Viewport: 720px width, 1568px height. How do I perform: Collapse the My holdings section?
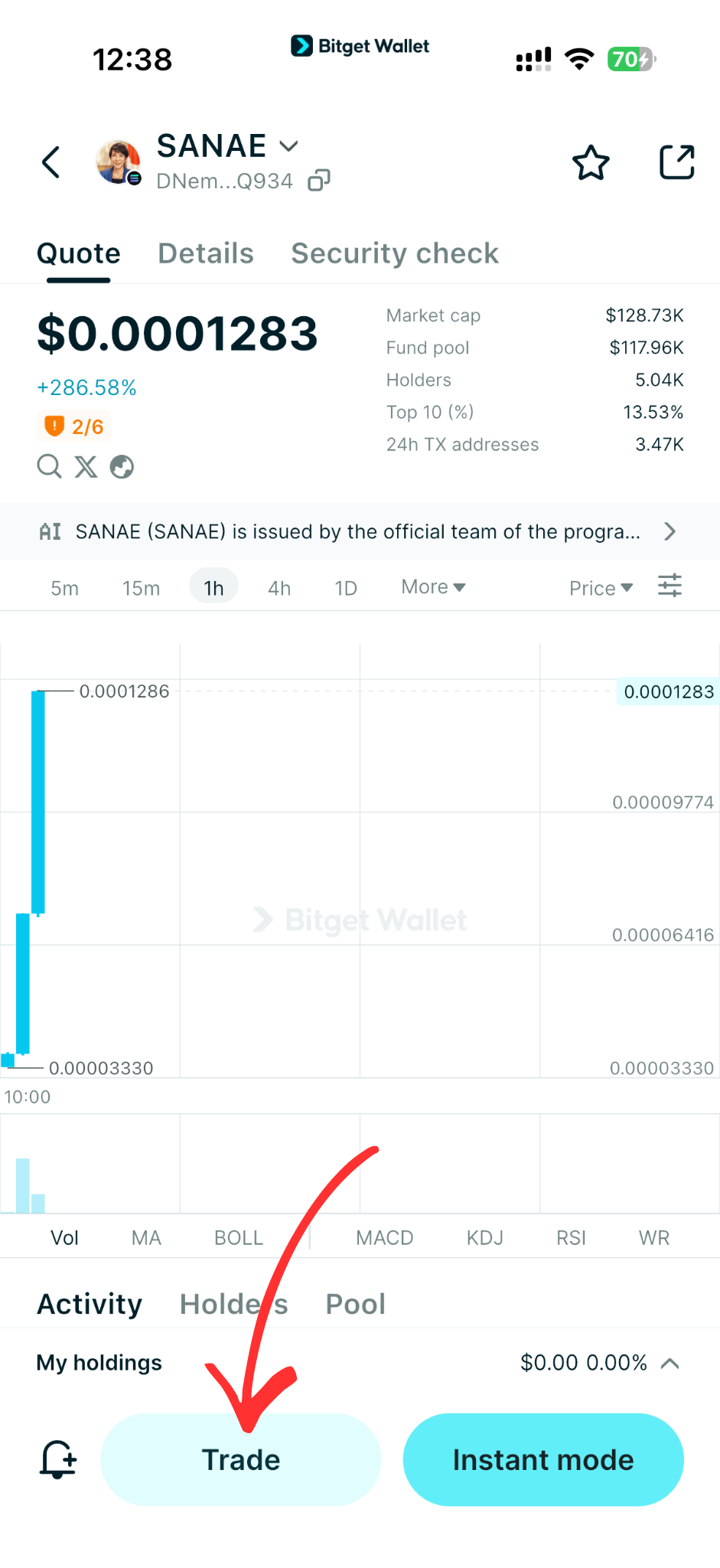(671, 1362)
